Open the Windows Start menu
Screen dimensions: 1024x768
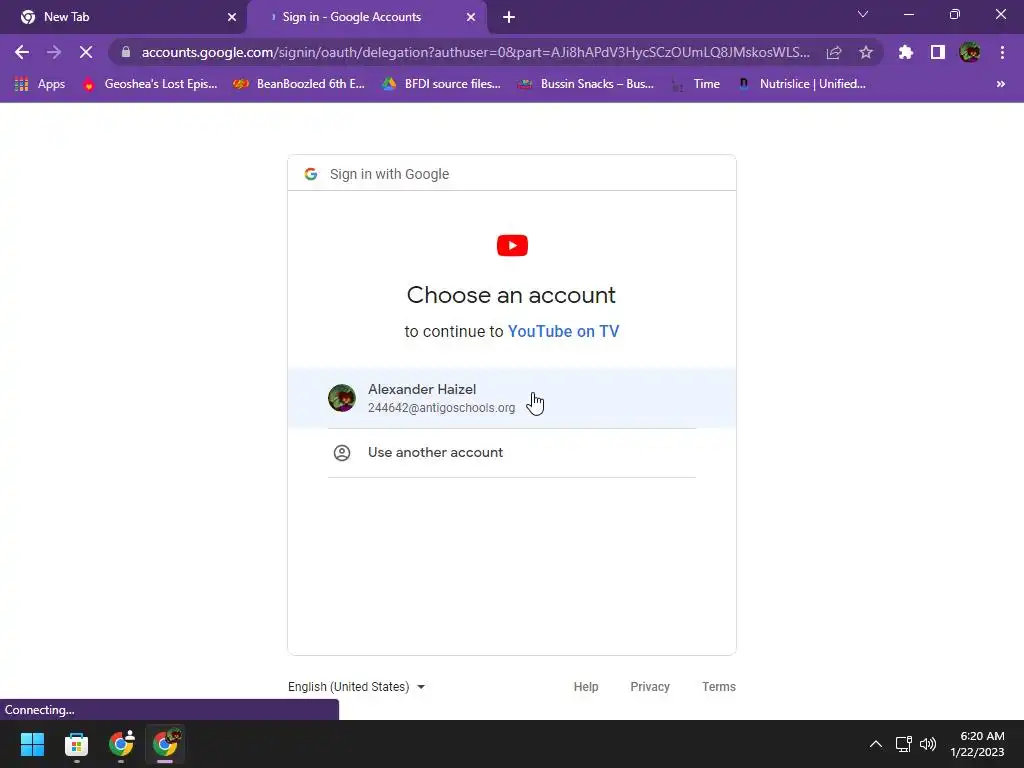(32, 744)
